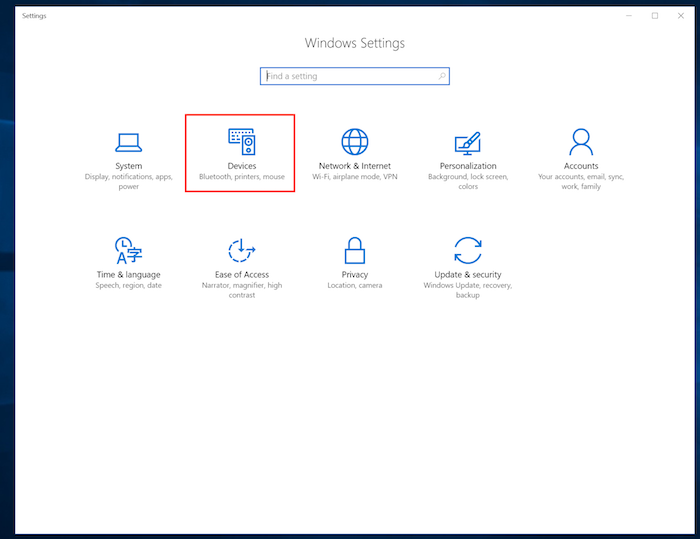The image size is (700, 539).
Task: Open the Accounts person icon
Action: pos(581,142)
